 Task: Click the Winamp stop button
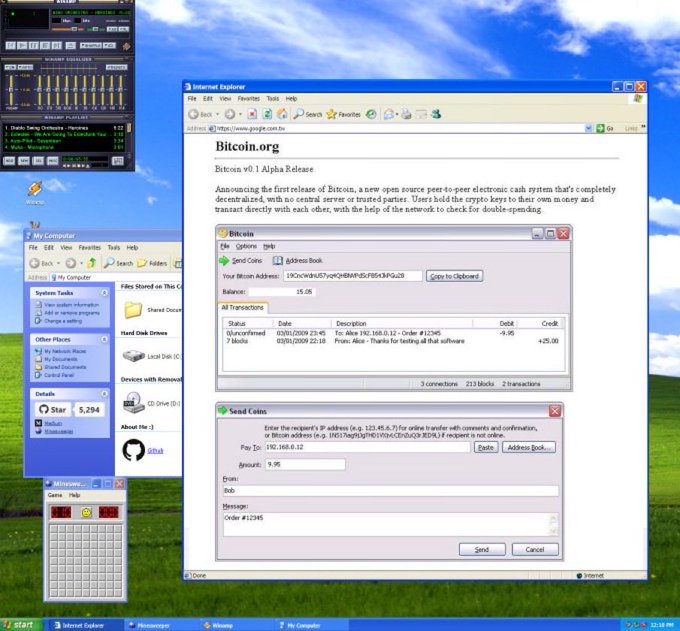(45, 45)
